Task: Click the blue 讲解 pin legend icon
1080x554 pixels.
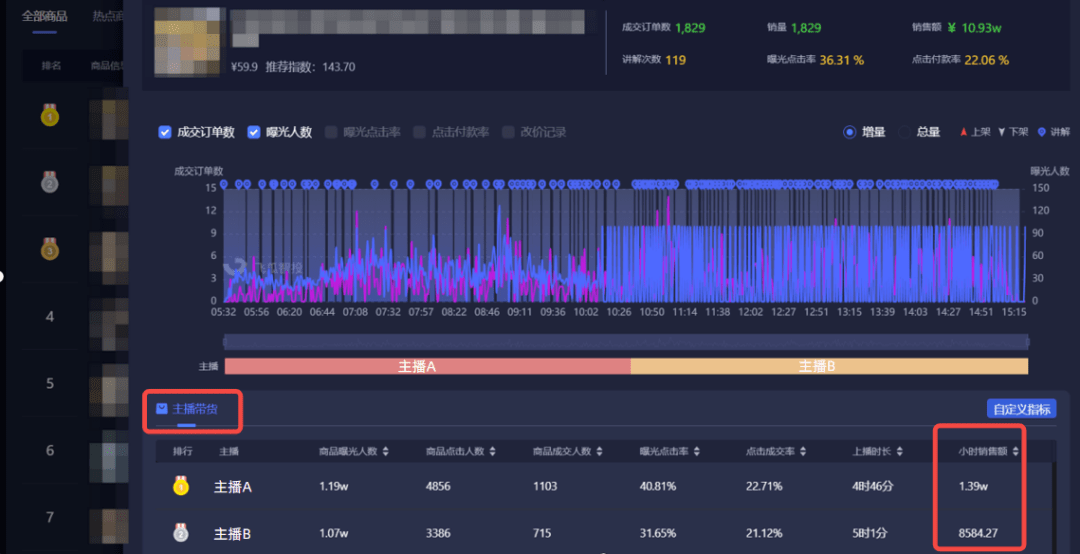Action: [x=1041, y=132]
